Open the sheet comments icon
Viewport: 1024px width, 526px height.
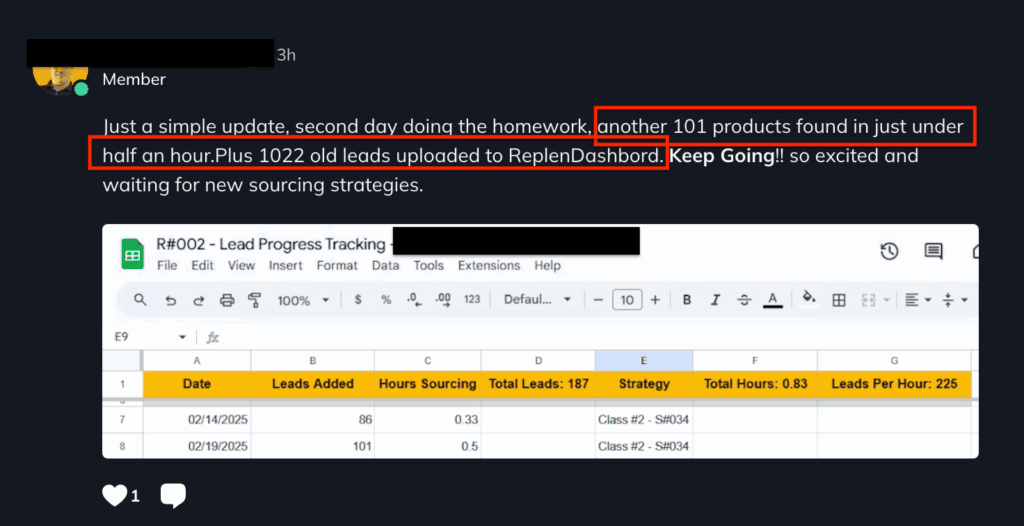click(933, 251)
